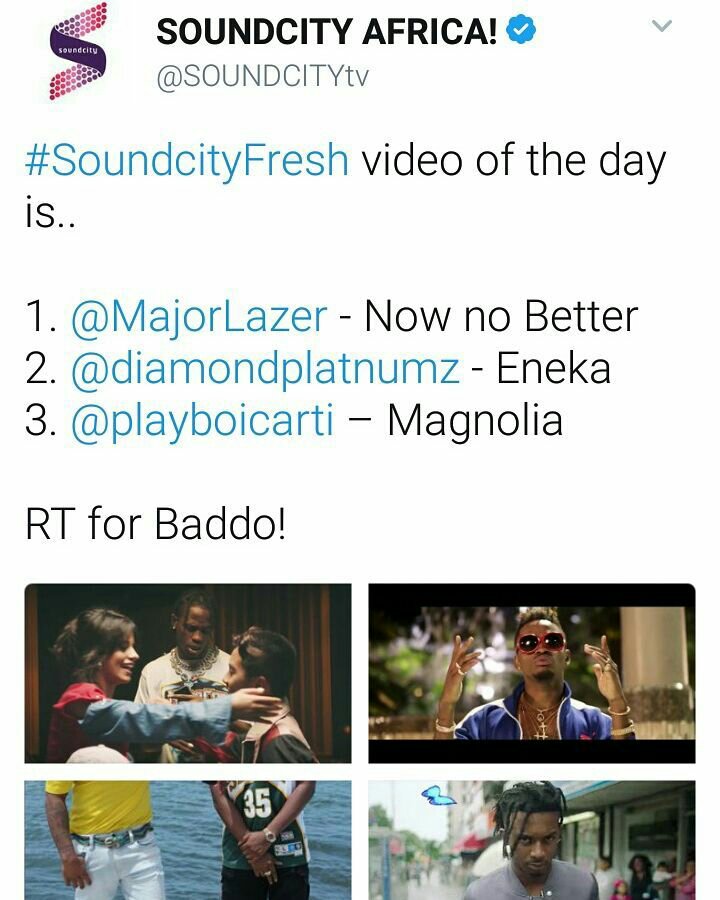This screenshot has width=720, height=900.
Task: Visit the @diamondplatnumz mention
Action: [x=265, y=369]
